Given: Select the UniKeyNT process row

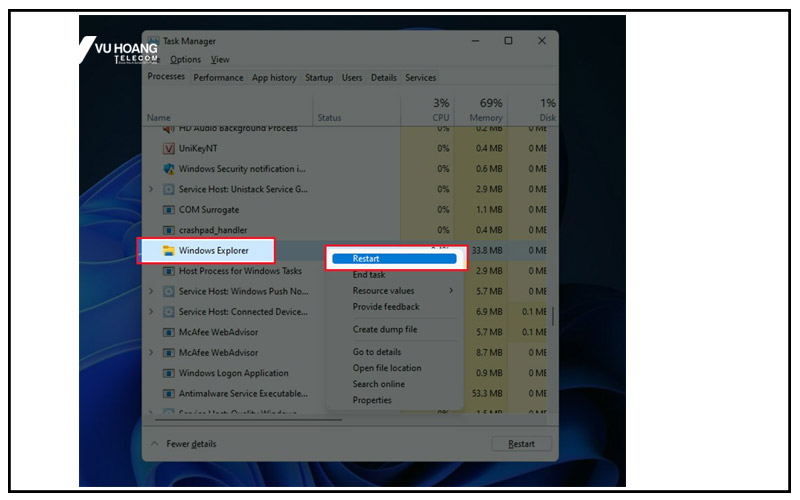Looking at the screenshot, I should 345,148.
